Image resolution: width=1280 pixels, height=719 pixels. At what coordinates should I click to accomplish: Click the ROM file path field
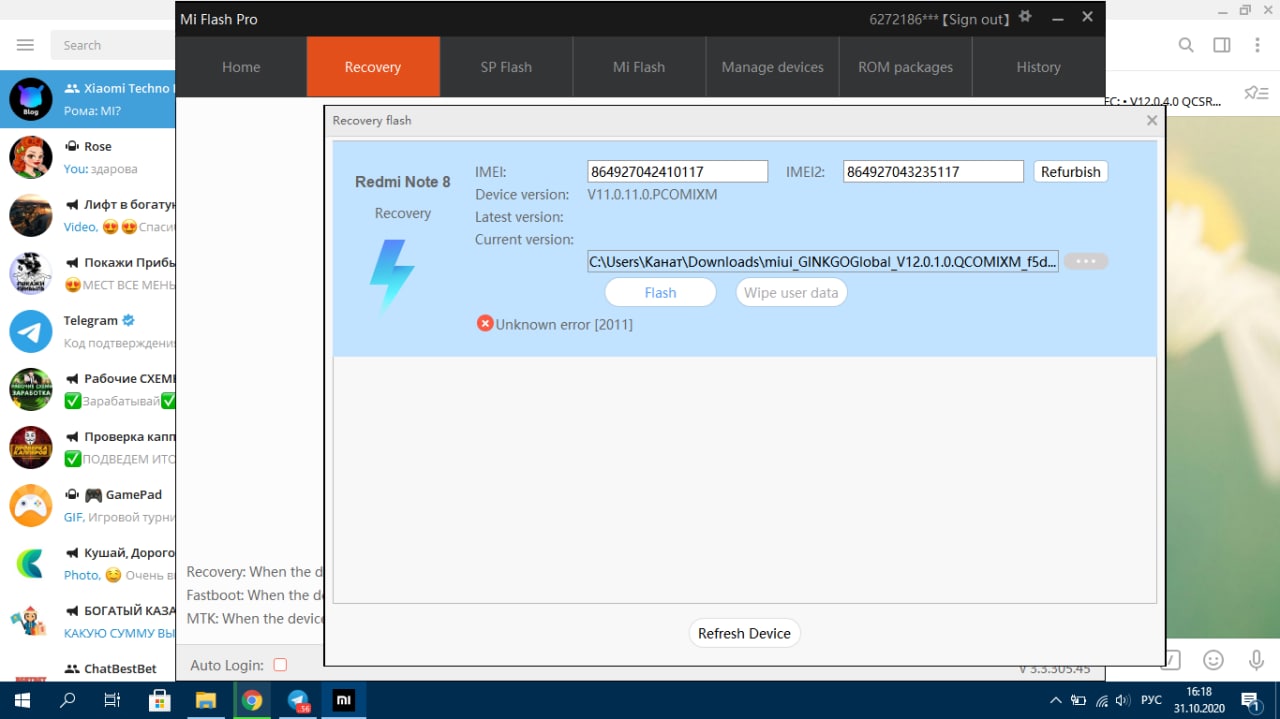[x=823, y=261]
